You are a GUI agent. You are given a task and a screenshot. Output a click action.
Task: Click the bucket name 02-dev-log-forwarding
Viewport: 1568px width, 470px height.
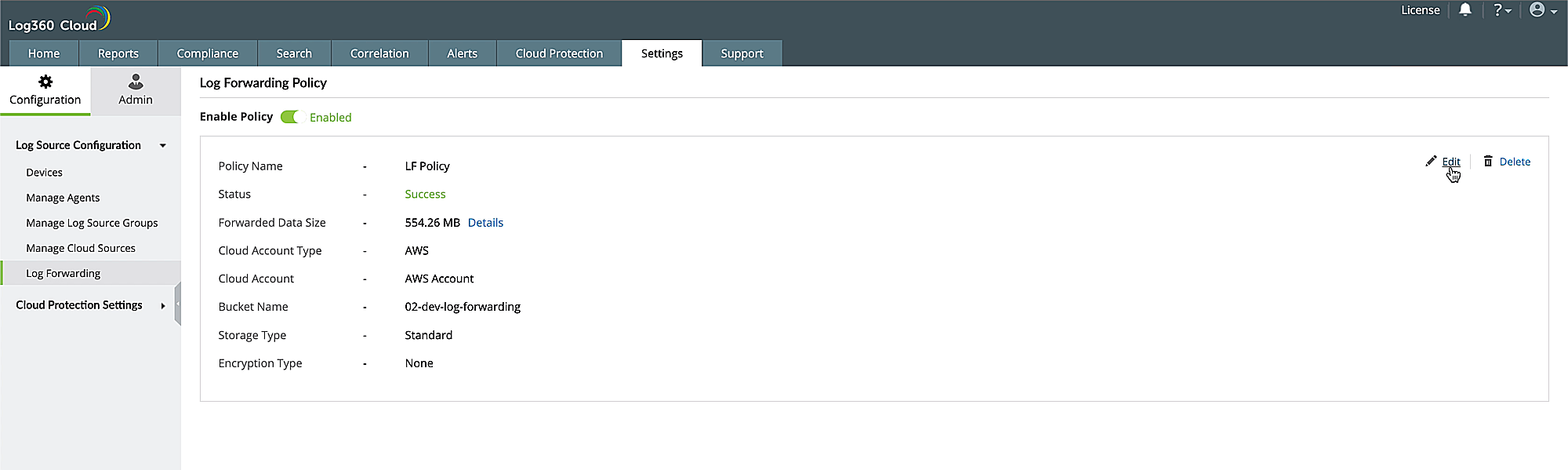click(x=463, y=307)
